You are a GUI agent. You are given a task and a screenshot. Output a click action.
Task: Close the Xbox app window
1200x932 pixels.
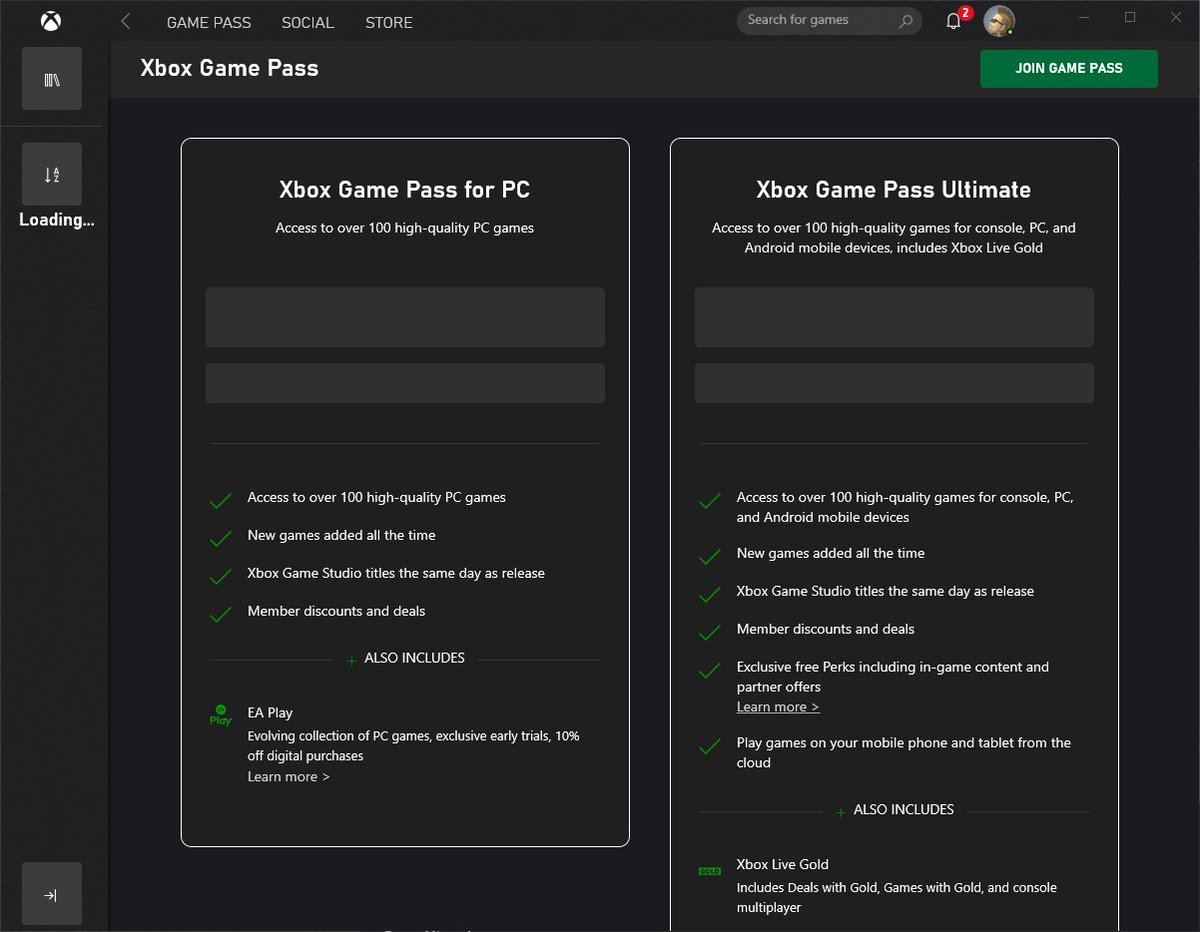[1175, 17]
